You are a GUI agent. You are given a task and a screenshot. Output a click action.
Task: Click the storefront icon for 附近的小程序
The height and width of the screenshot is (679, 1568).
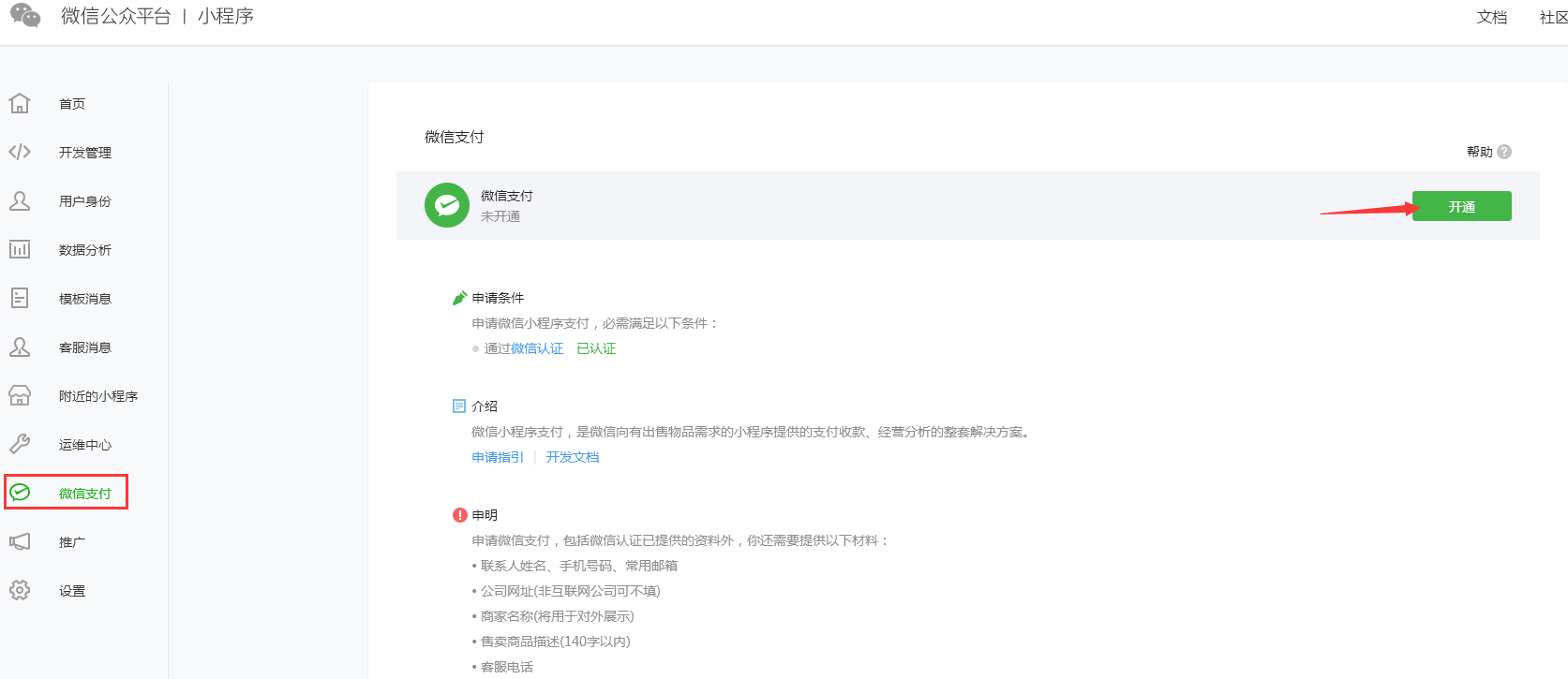coord(20,395)
